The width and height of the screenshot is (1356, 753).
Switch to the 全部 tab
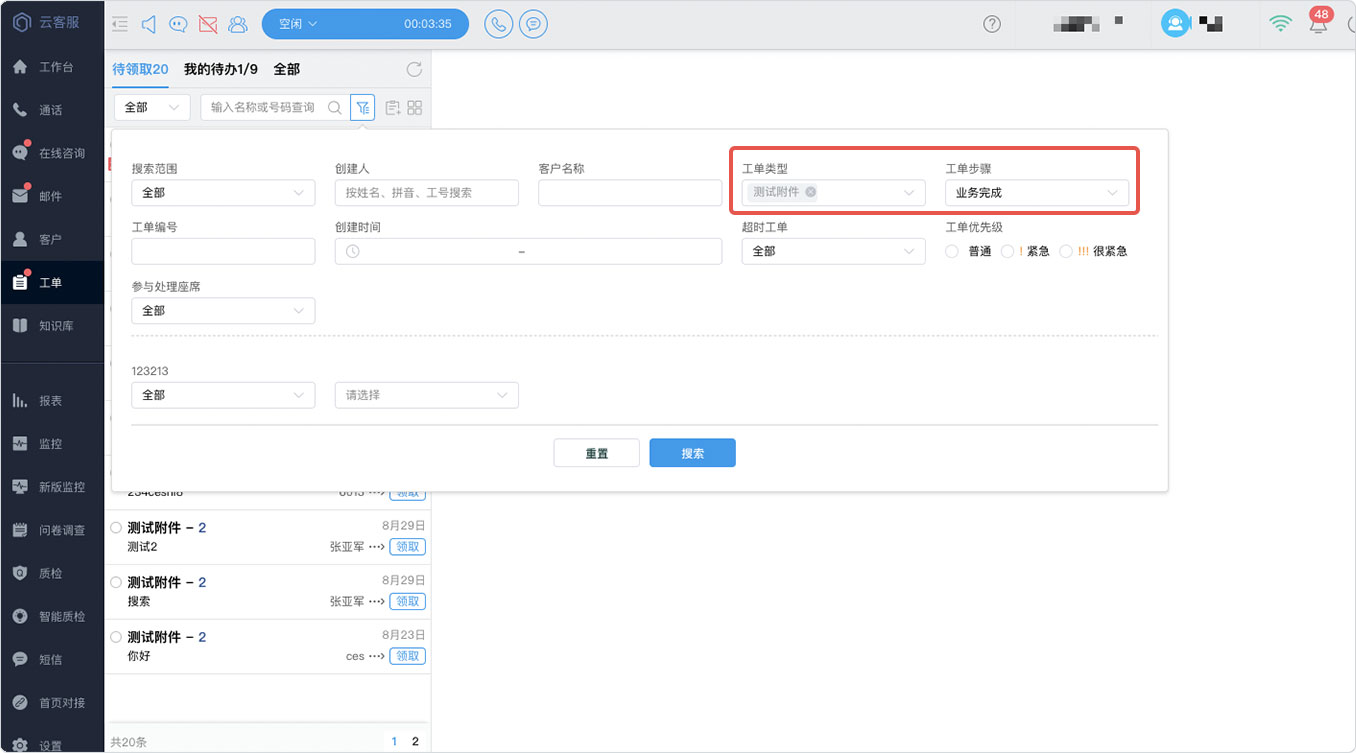287,69
